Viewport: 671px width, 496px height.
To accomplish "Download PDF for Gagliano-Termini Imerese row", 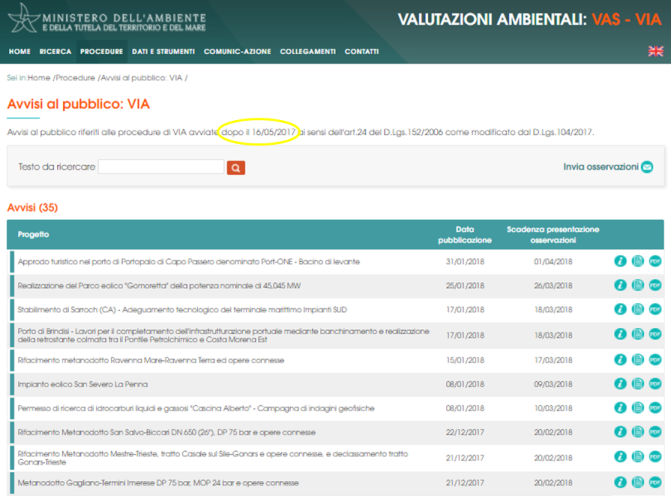I will pyautogui.click(x=655, y=482).
